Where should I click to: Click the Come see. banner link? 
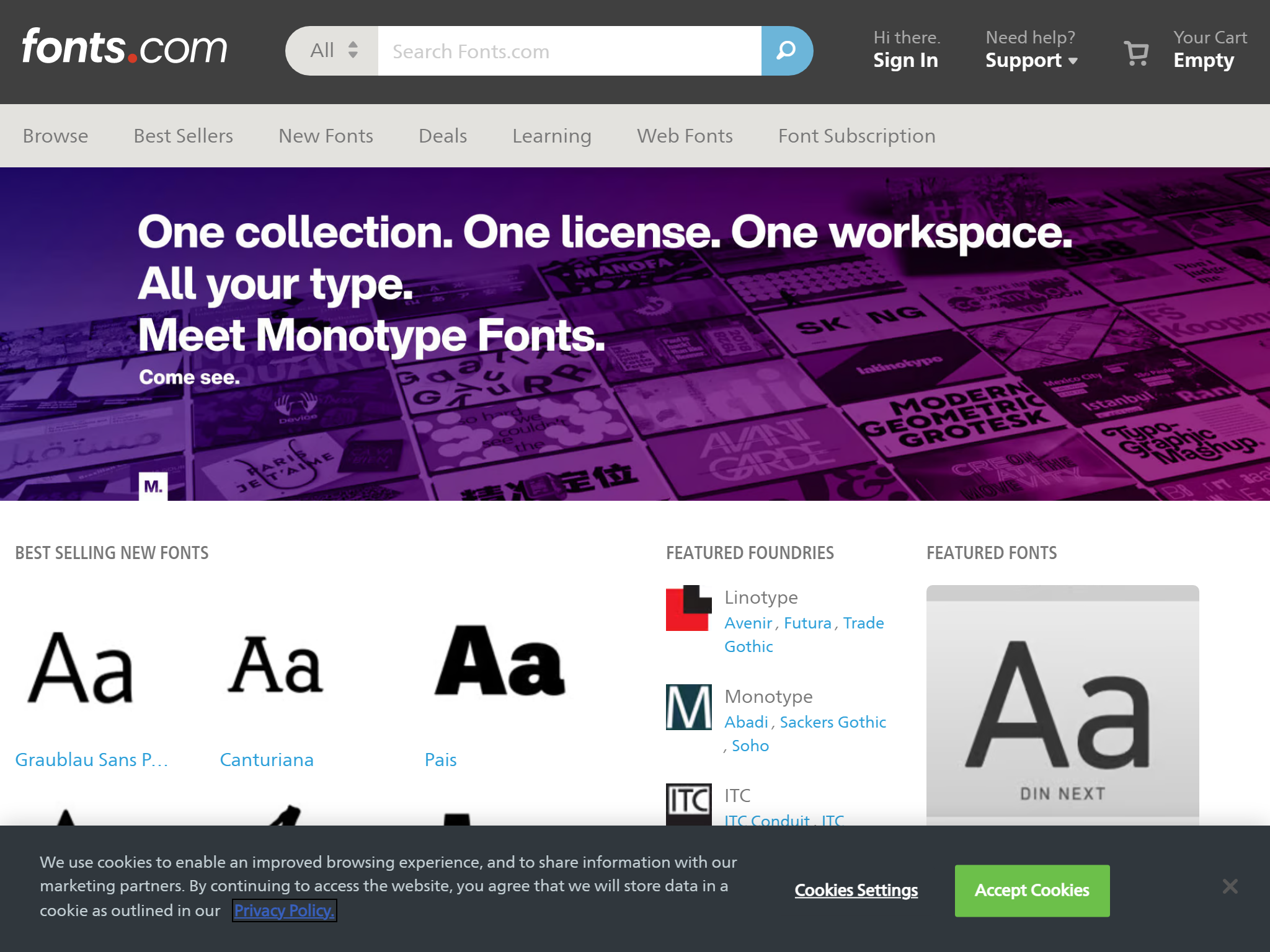point(190,377)
